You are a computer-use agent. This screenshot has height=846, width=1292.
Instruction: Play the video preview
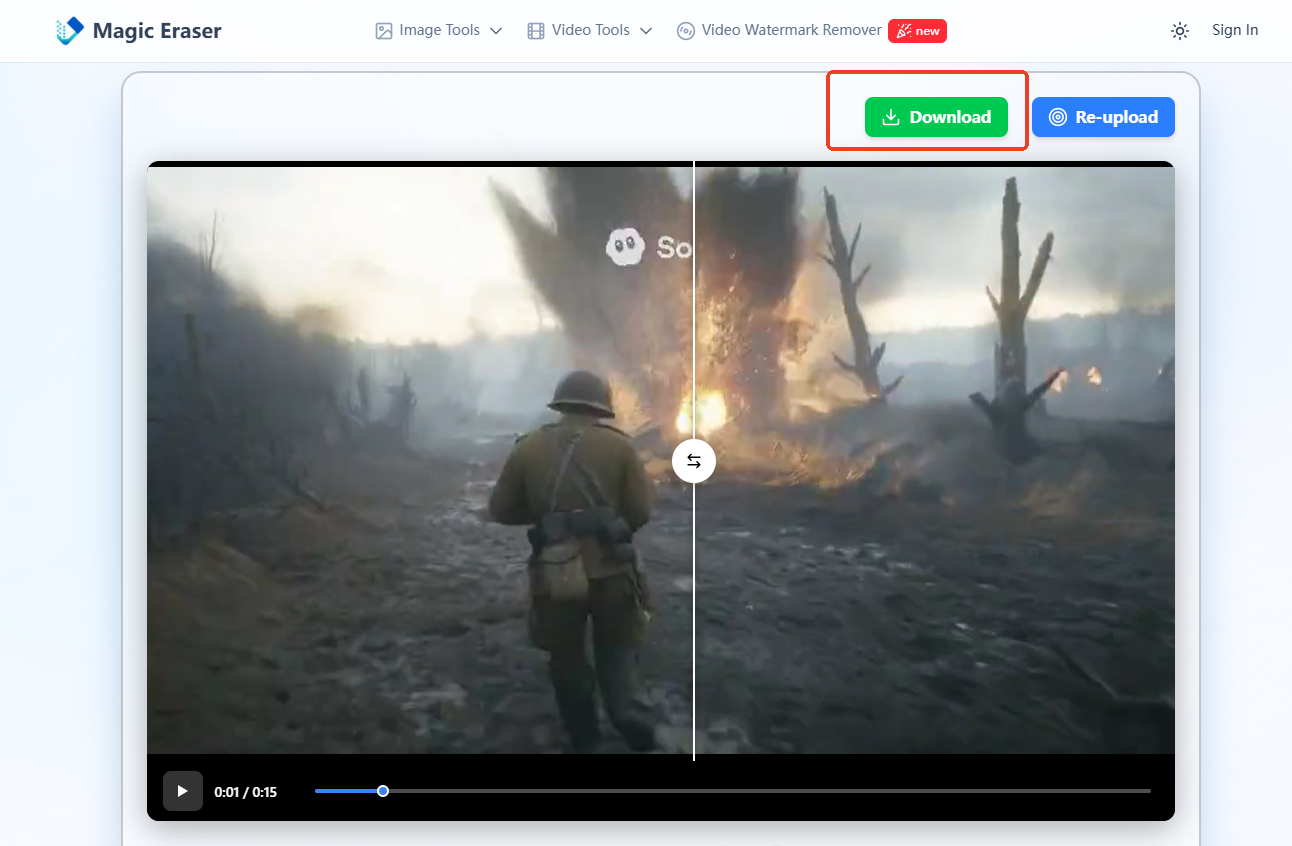point(183,791)
